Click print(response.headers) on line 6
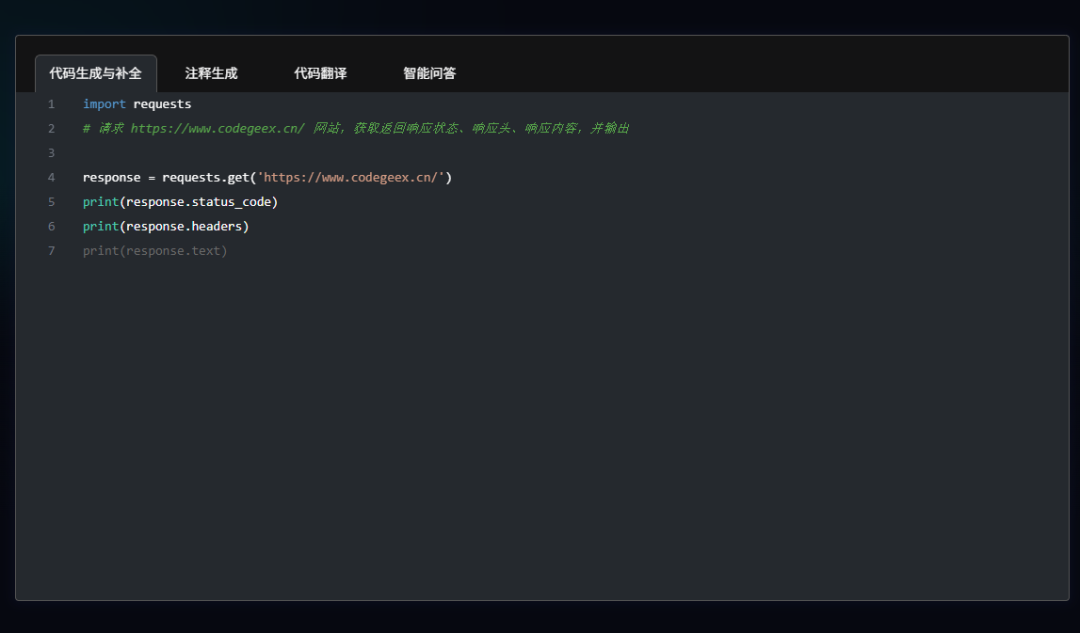 pos(165,226)
